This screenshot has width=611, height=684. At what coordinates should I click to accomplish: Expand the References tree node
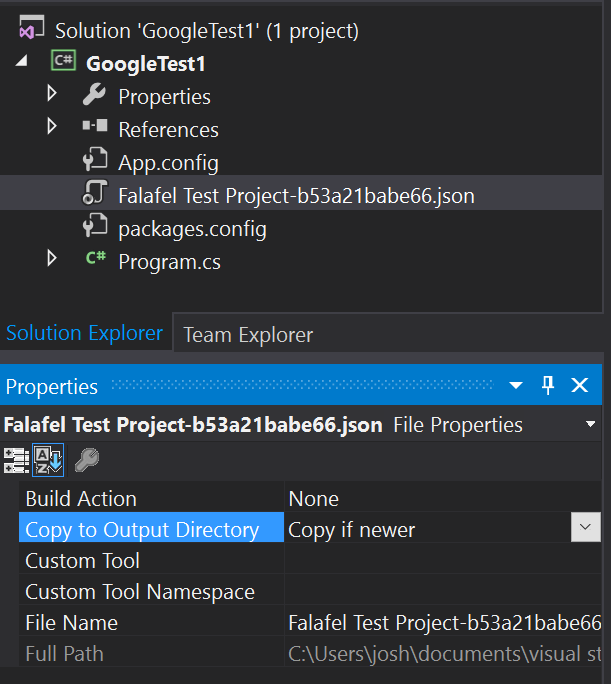coord(52,127)
